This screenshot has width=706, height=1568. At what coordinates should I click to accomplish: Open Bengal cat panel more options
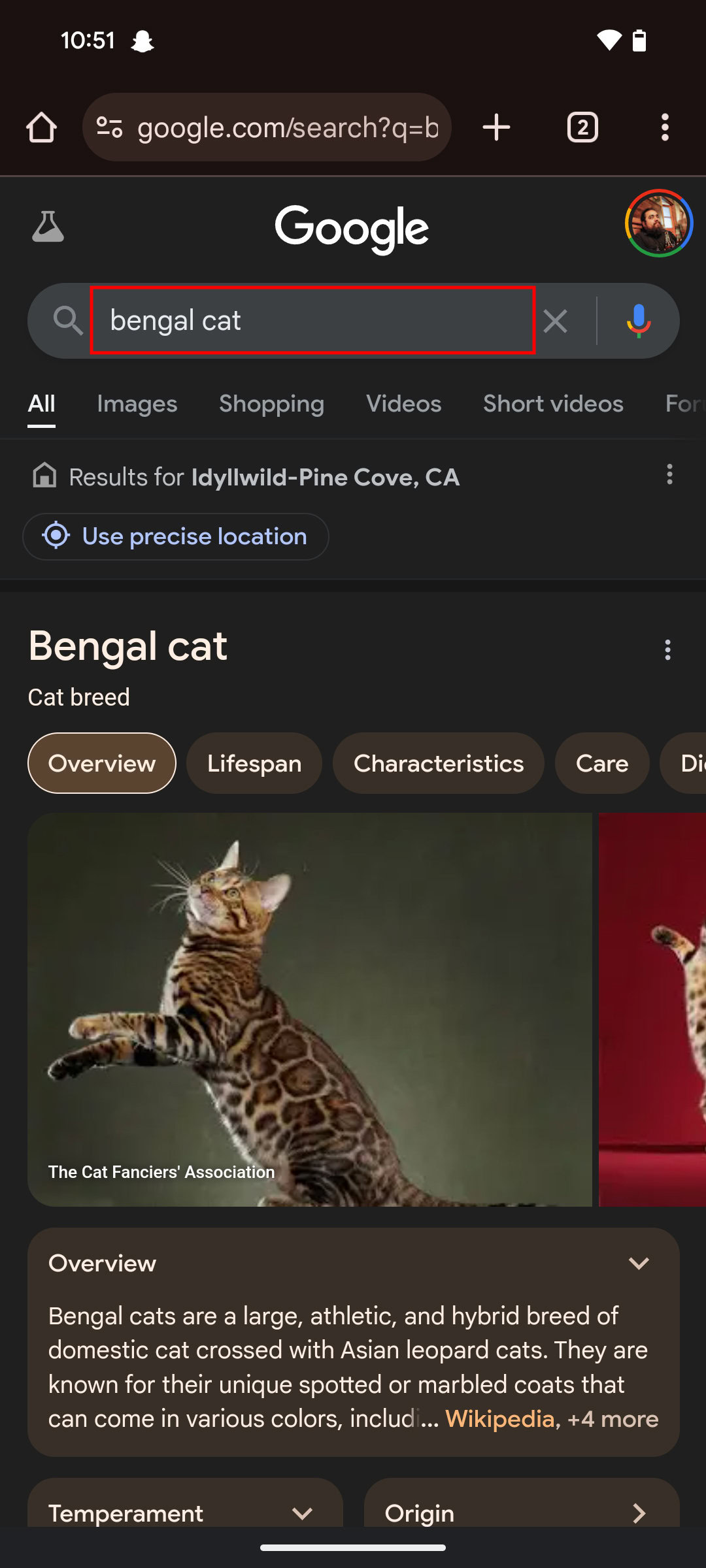tap(667, 650)
